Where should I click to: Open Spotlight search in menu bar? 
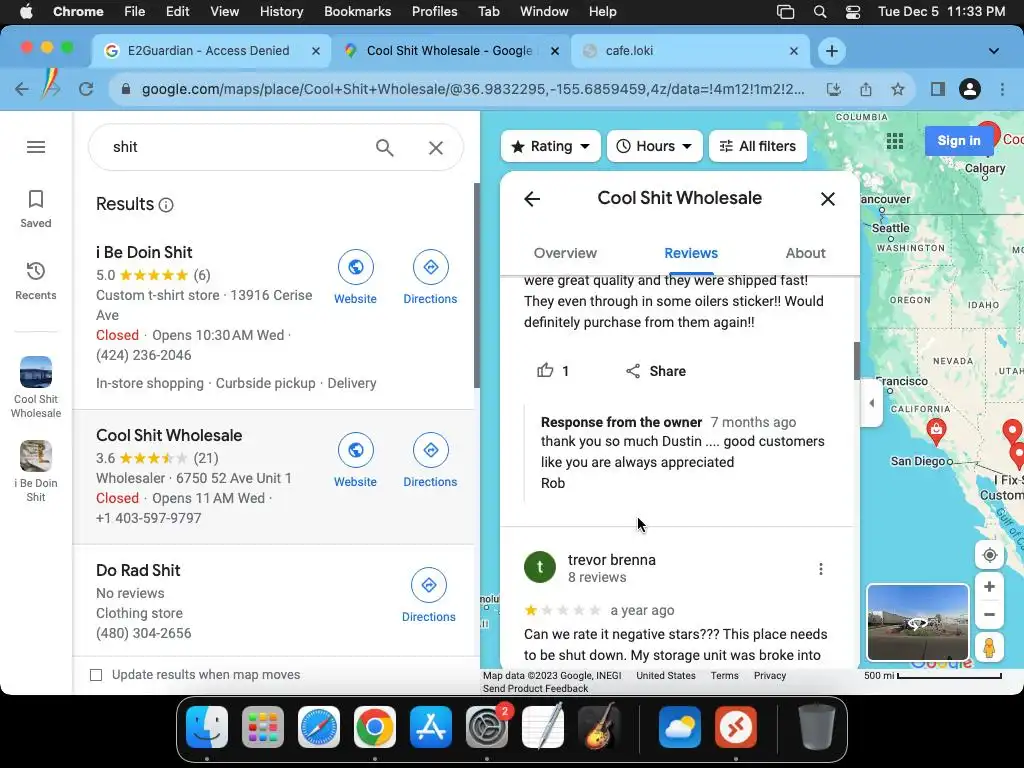[820, 12]
